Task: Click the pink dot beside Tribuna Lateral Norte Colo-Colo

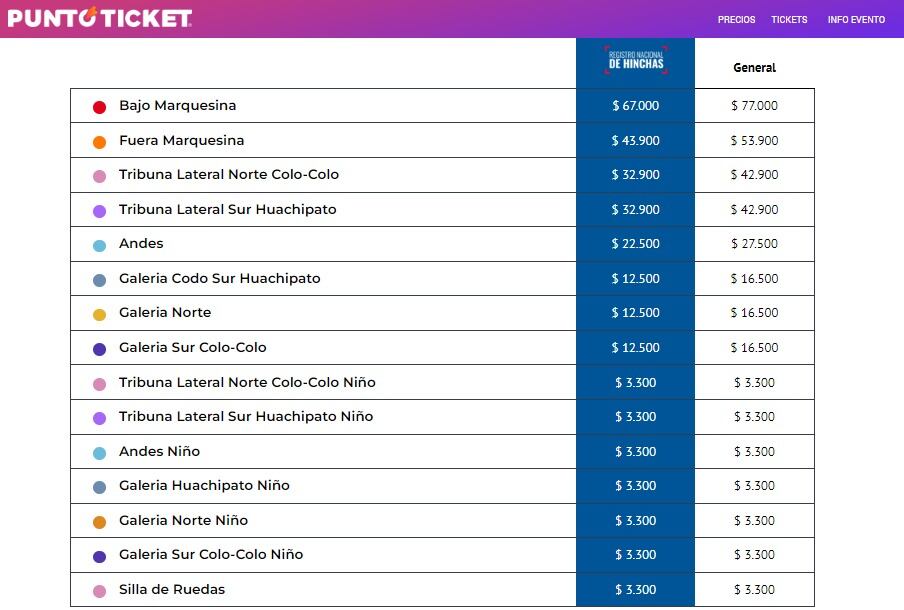Action: [x=99, y=176]
